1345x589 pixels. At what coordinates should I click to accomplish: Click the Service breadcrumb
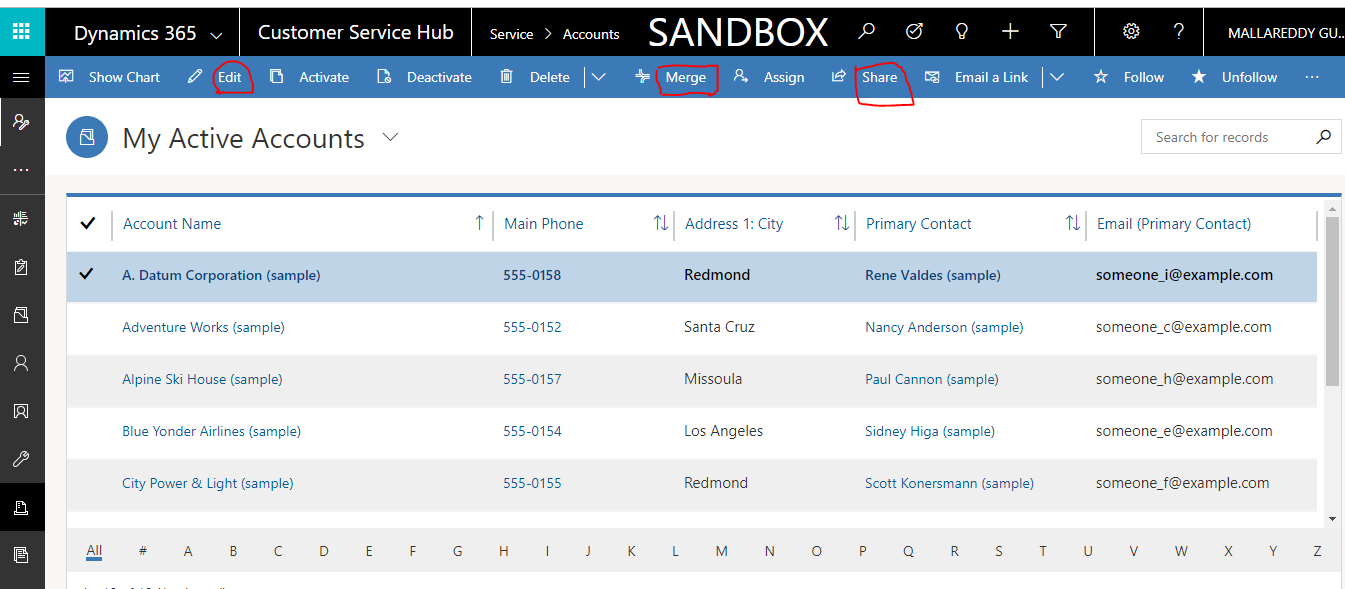click(x=511, y=34)
